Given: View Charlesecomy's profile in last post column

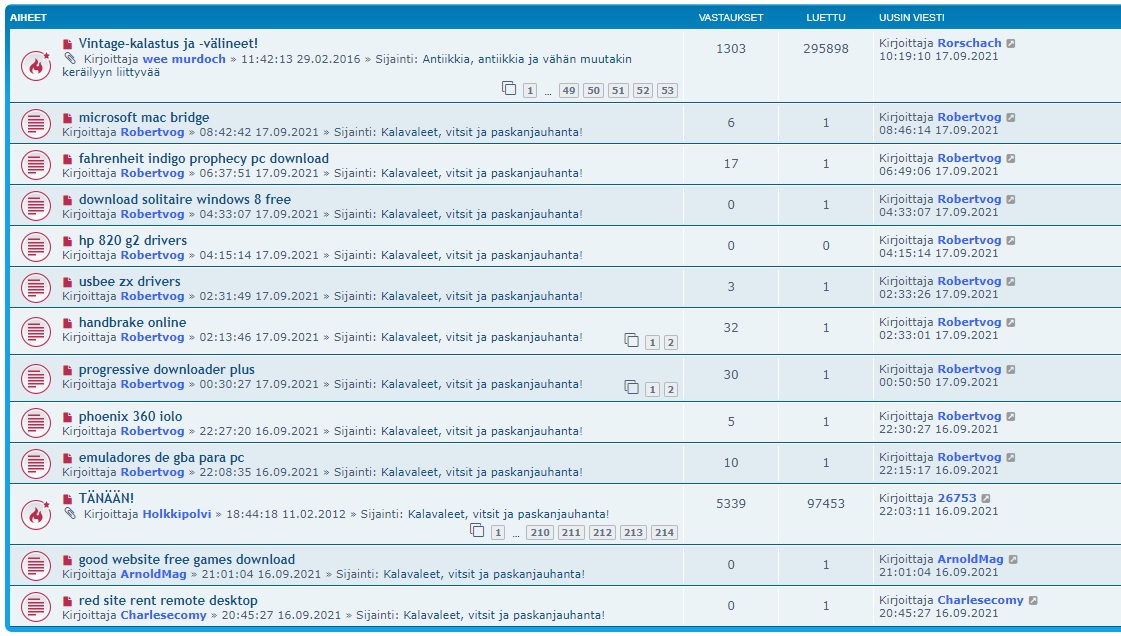Looking at the screenshot, I should [980, 601].
